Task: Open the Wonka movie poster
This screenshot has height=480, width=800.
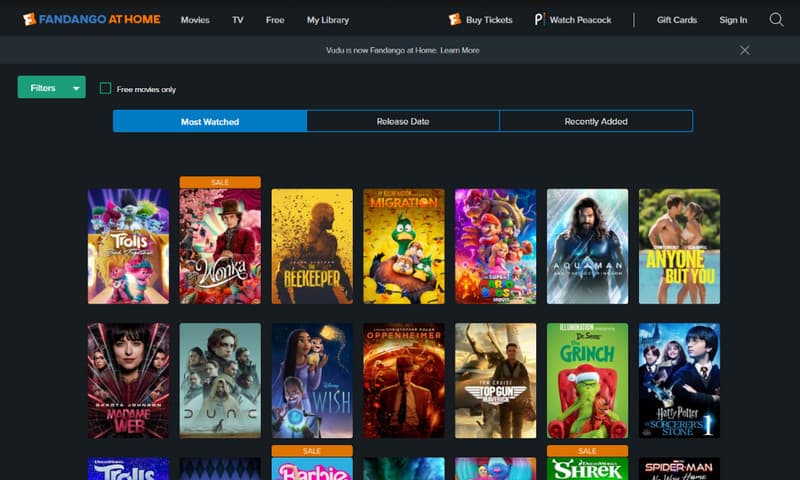Action: click(220, 246)
